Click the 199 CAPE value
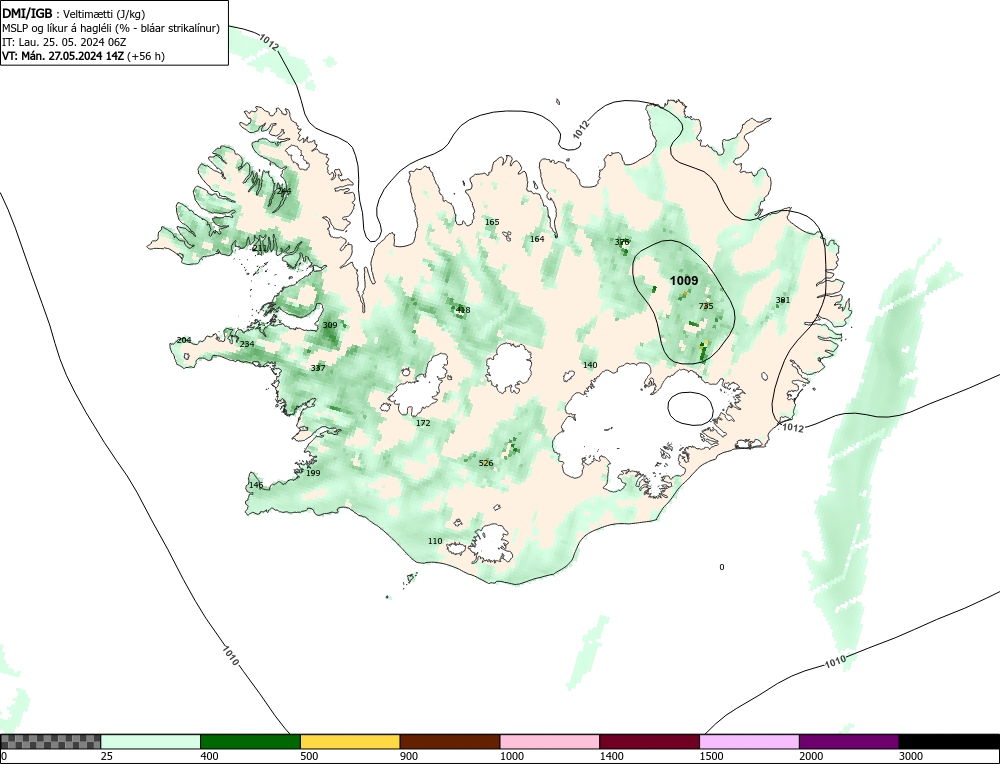This screenshot has width=1000, height=764. (x=313, y=473)
